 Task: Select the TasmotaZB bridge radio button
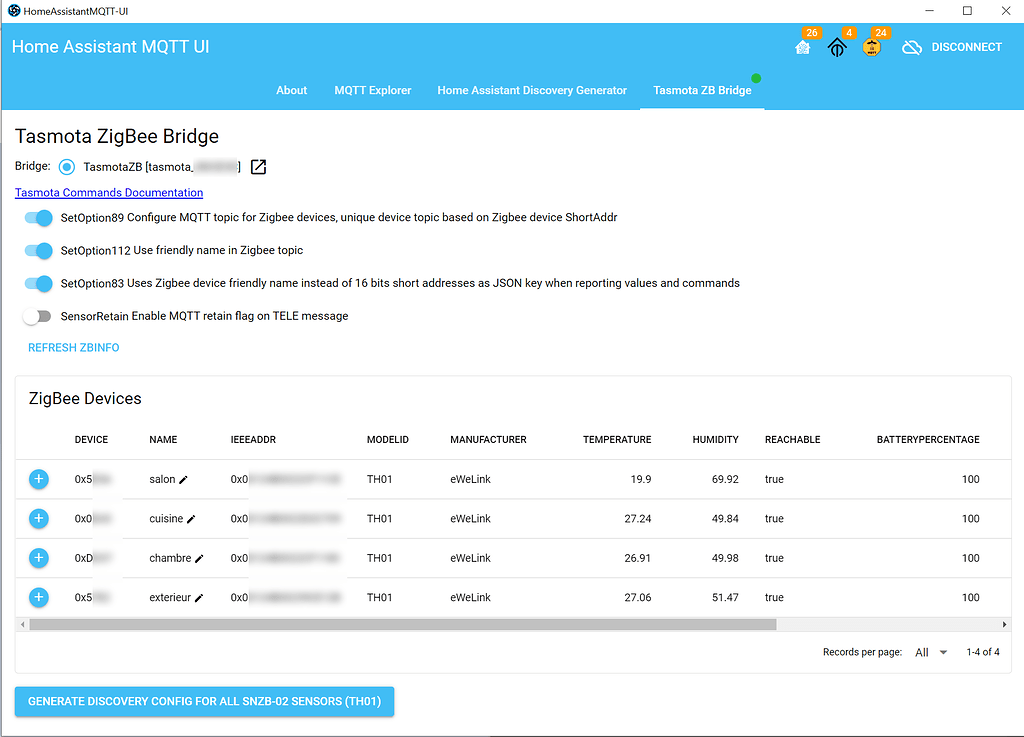pyautogui.click(x=67, y=167)
